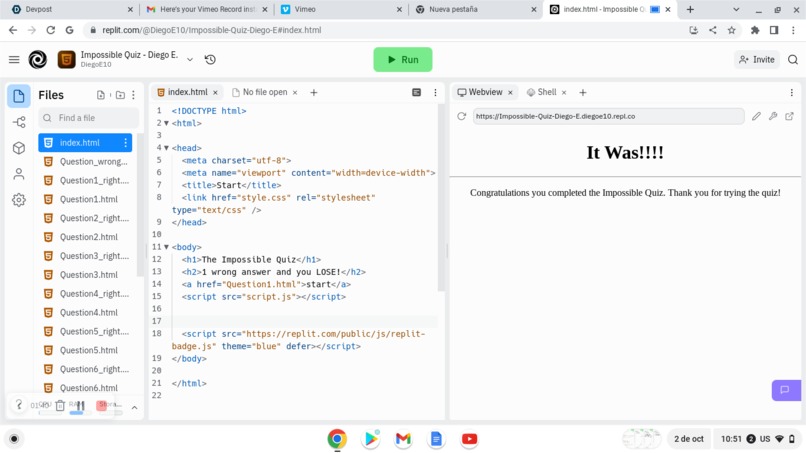This screenshot has width=806, height=453.
Task: Click the Invite button
Action: [x=757, y=60]
